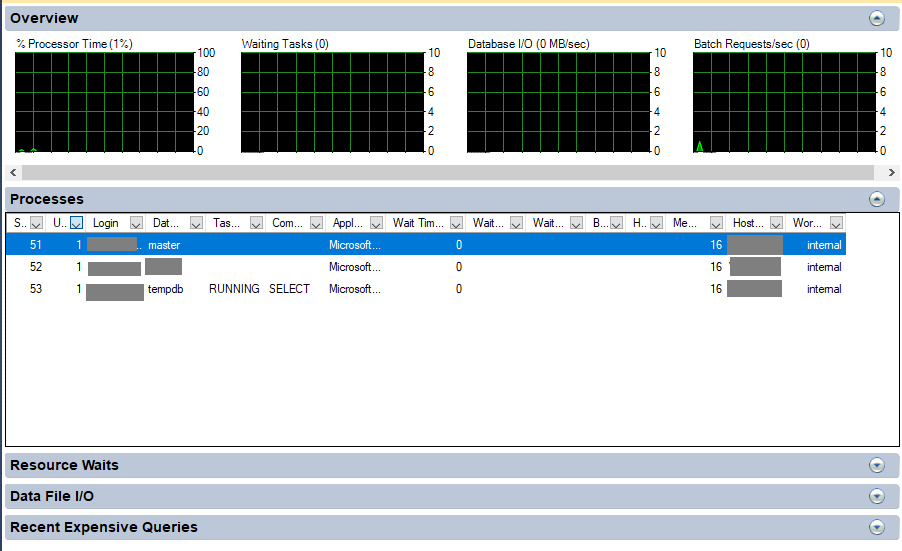Image resolution: width=902 pixels, height=551 pixels.
Task: Open User Process column filter dropdown
Action: coord(77,223)
